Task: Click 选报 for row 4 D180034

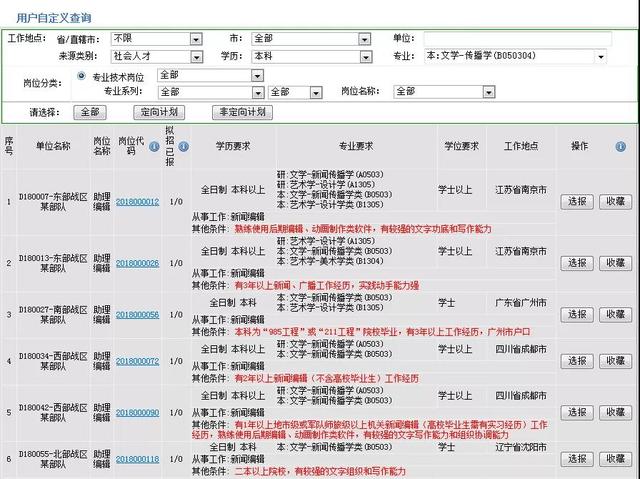Action: 577,361
